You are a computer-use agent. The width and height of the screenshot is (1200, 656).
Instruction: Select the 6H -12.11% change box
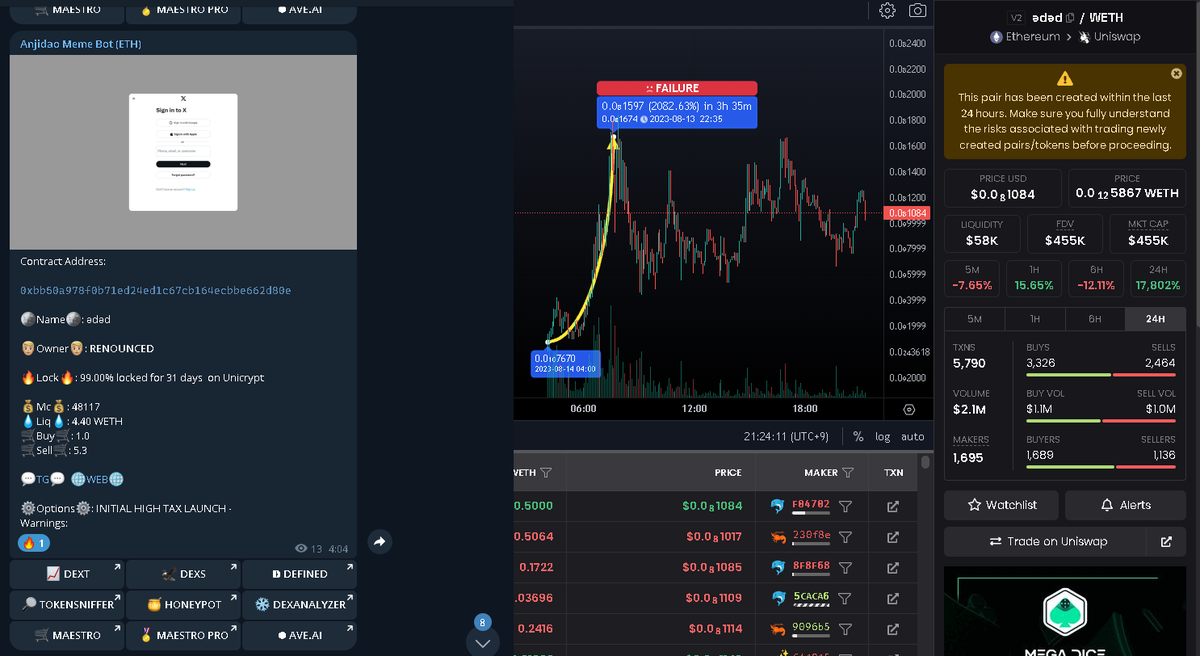(1096, 278)
